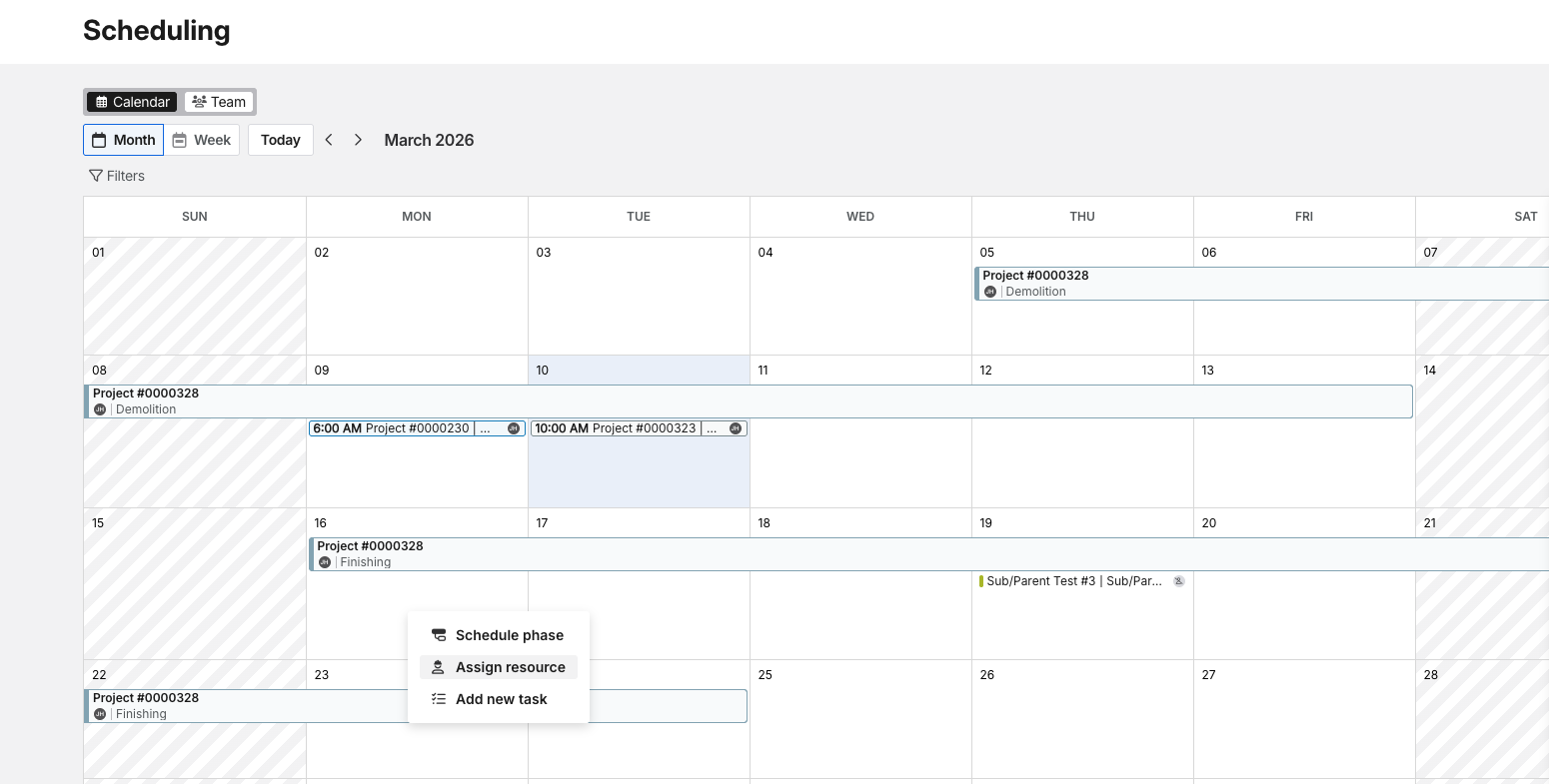This screenshot has height=784, width=1549.
Task: Expand the Filters panel
Action: pos(117,176)
